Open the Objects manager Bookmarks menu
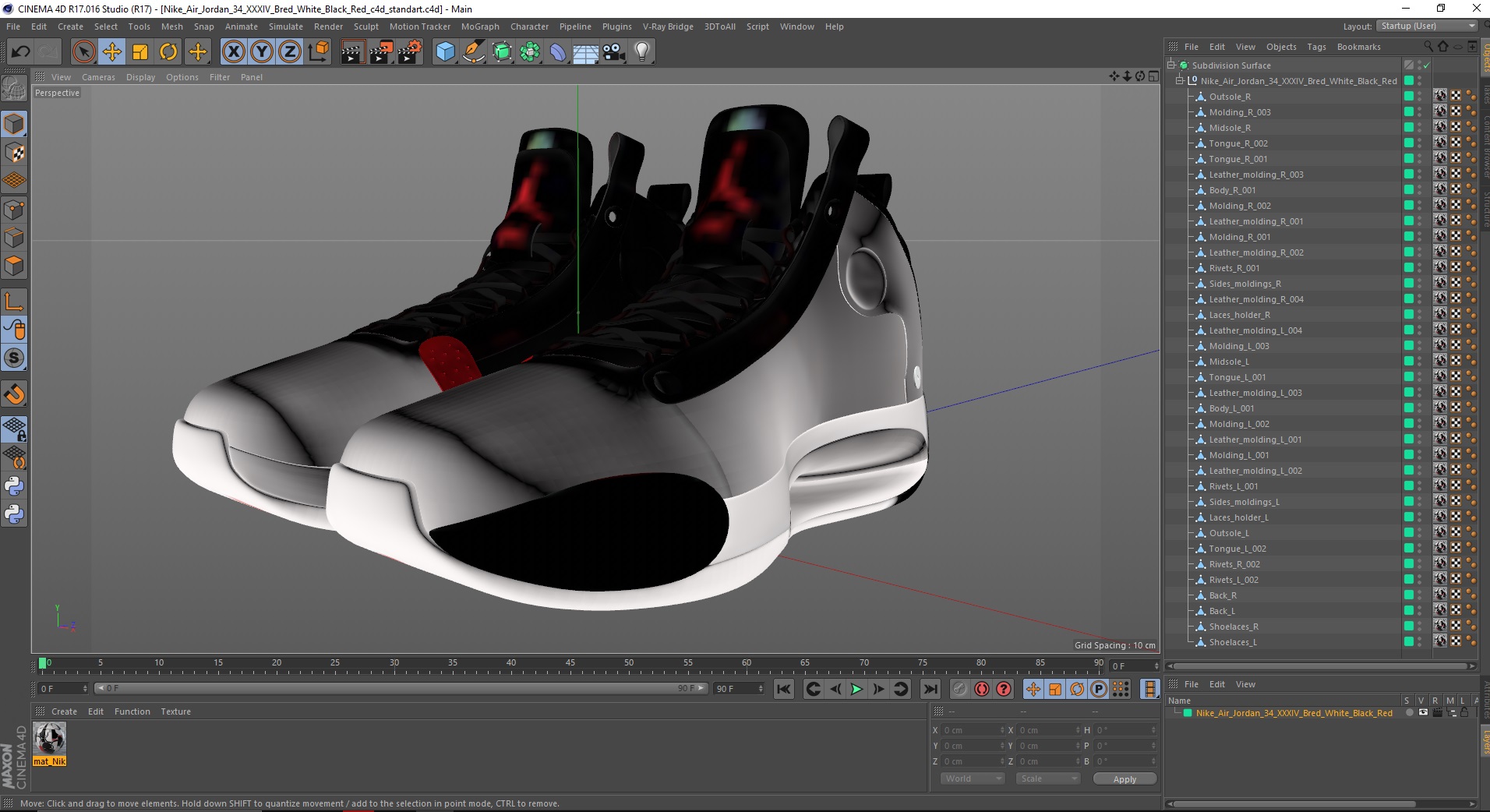Image resolution: width=1490 pixels, height=812 pixels. (x=1358, y=47)
